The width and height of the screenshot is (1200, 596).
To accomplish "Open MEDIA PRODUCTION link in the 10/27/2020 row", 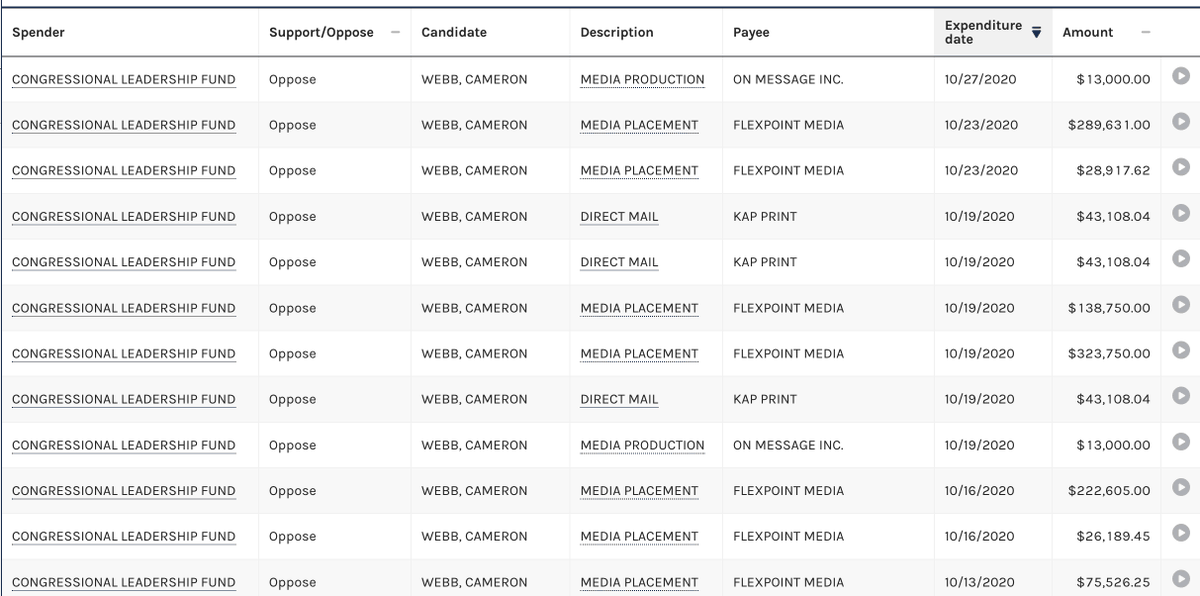I will [x=642, y=80].
